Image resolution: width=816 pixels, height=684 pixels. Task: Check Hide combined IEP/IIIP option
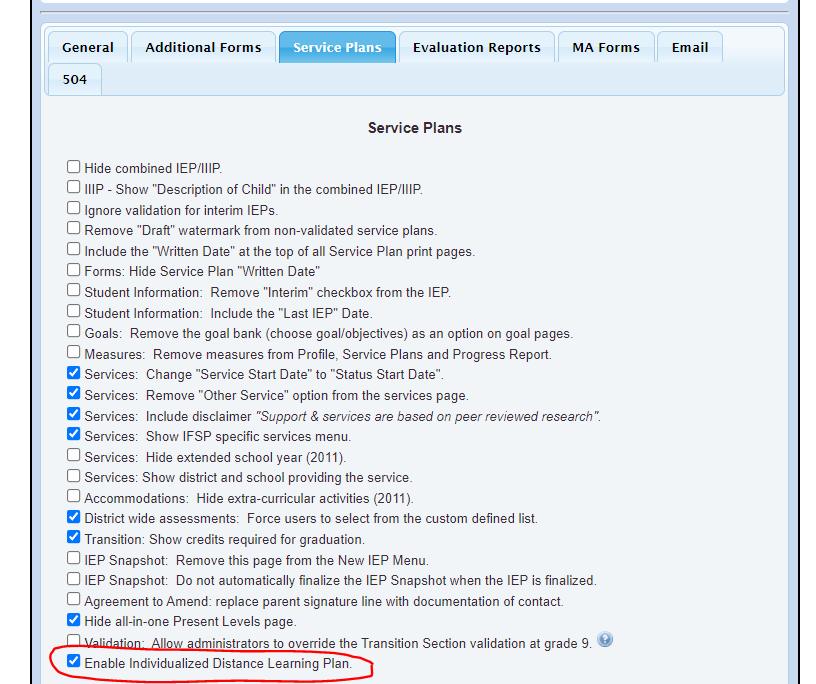[73, 167]
